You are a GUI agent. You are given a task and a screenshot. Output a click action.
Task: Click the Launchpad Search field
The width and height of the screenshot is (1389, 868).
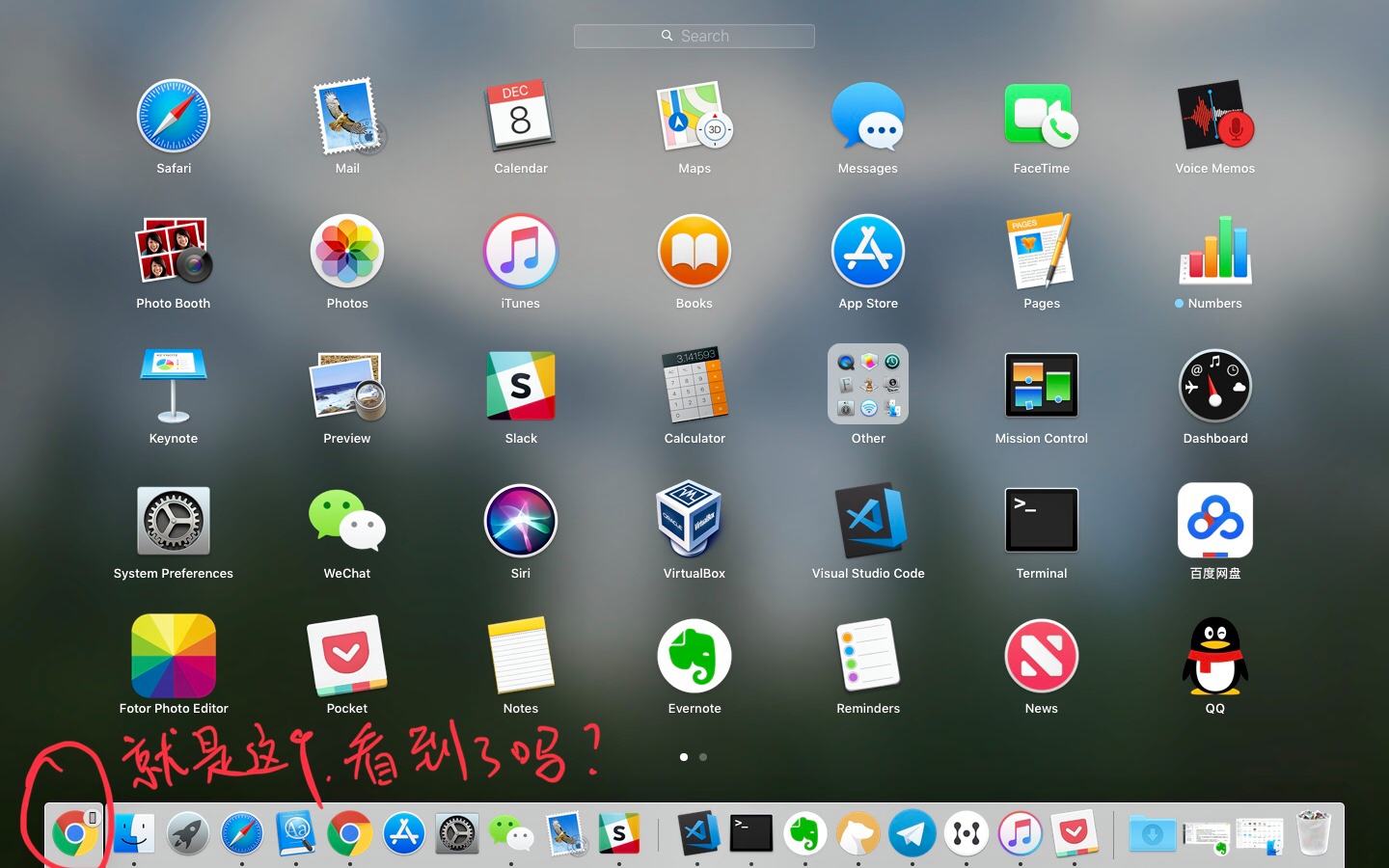point(694,36)
